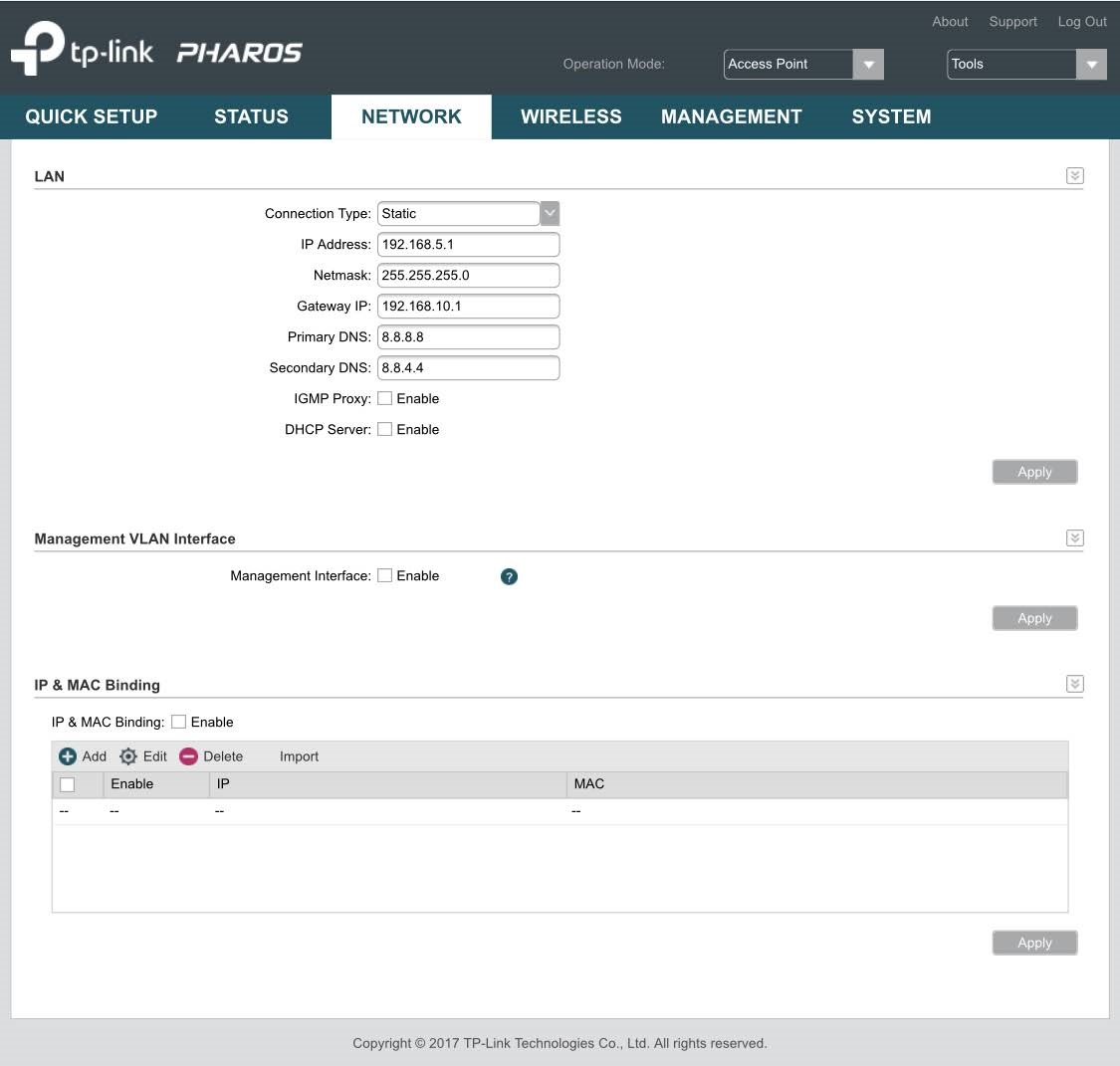1120x1066 pixels.
Task: Click the PHAROS brand text
Action: click(x=239, y=53)
